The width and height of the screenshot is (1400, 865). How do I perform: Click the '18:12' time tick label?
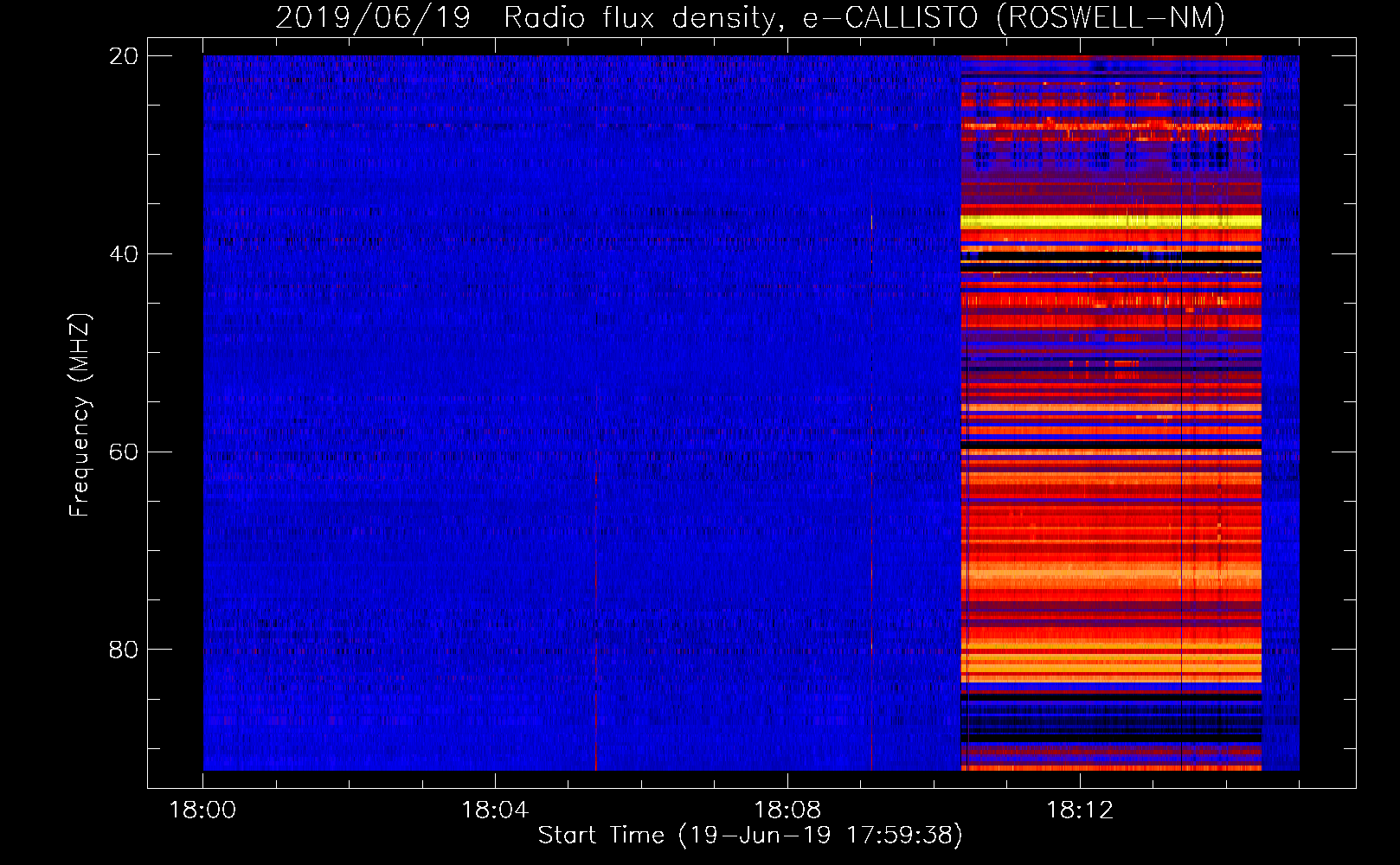click(x=1080, y=811)
